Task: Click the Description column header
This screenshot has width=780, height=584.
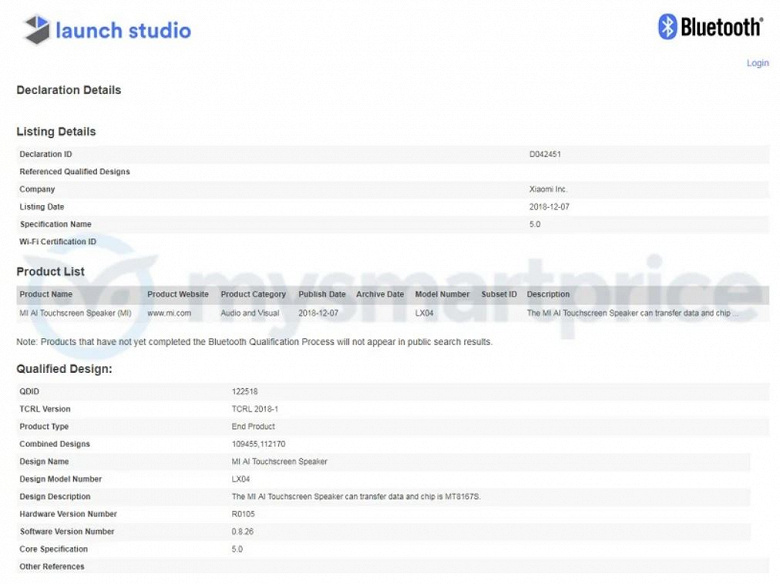Action: pyautogui.click(x=548, y=294)
